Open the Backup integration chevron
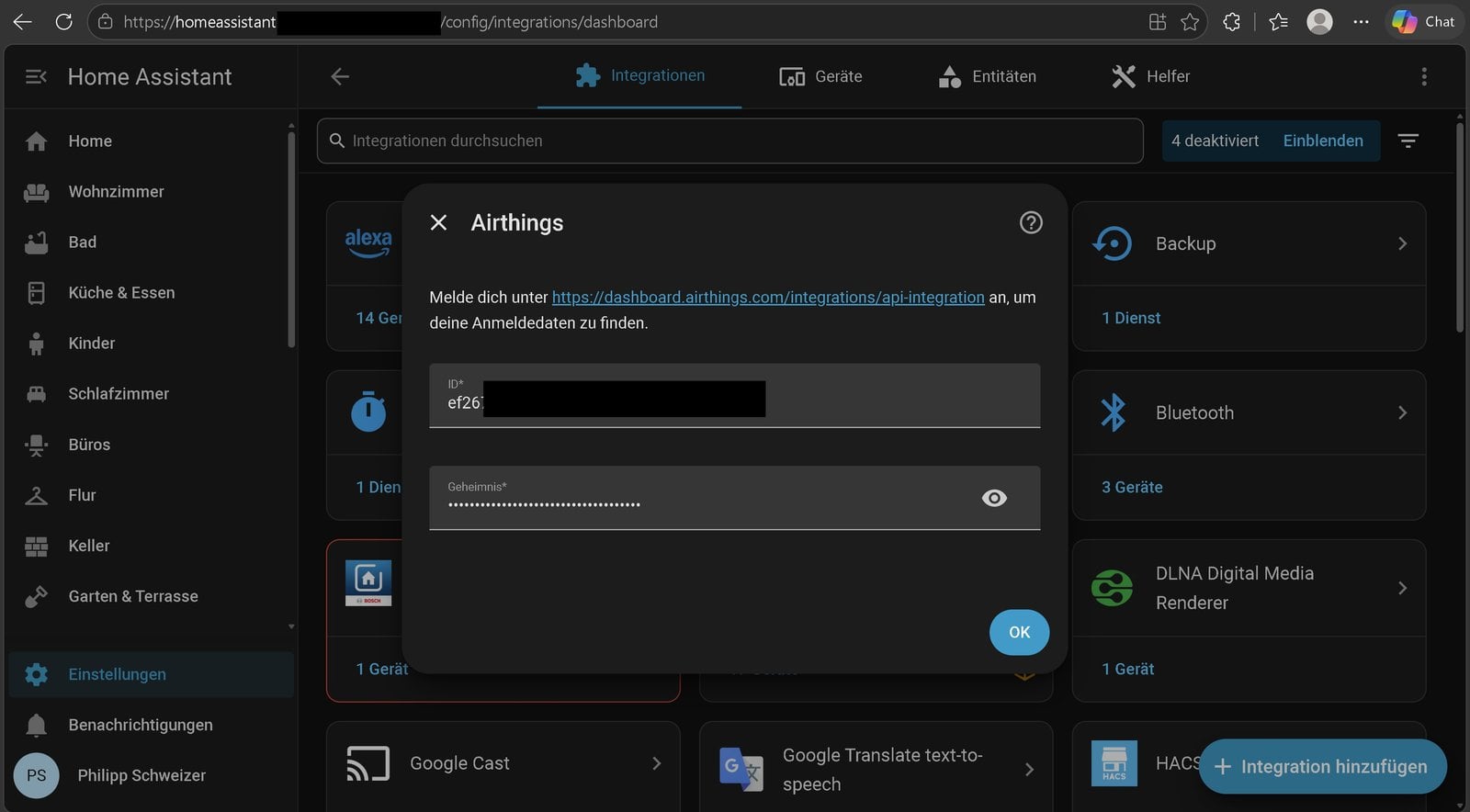Screen dimensions: 1470x812 pos(1402,243)
